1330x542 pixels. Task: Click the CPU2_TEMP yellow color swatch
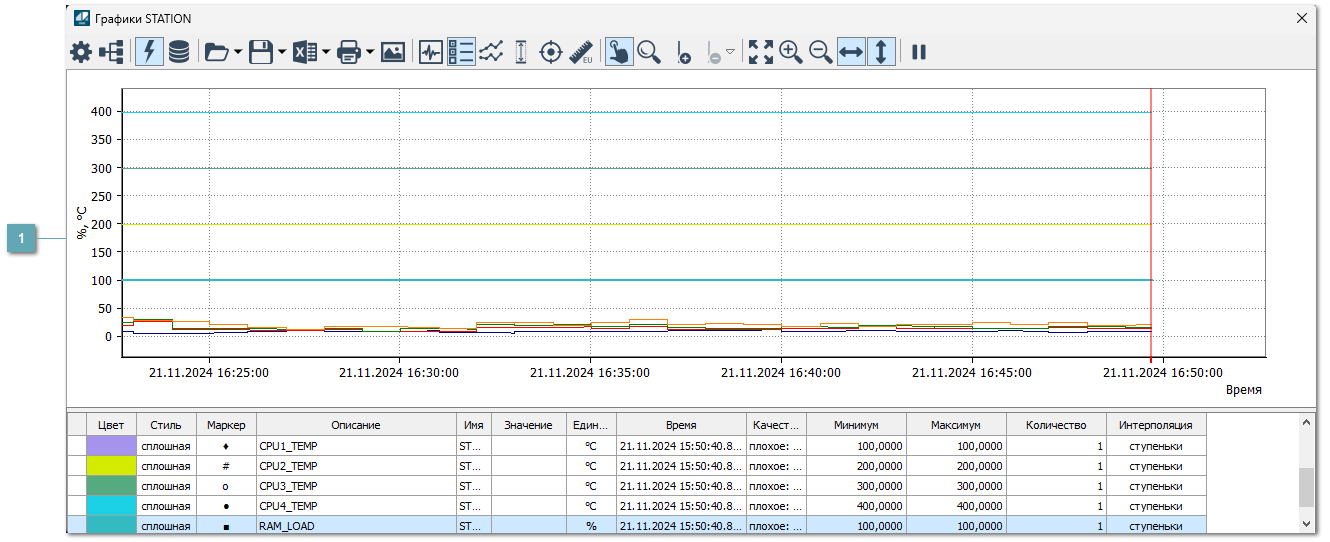click(x=112, y=466)
